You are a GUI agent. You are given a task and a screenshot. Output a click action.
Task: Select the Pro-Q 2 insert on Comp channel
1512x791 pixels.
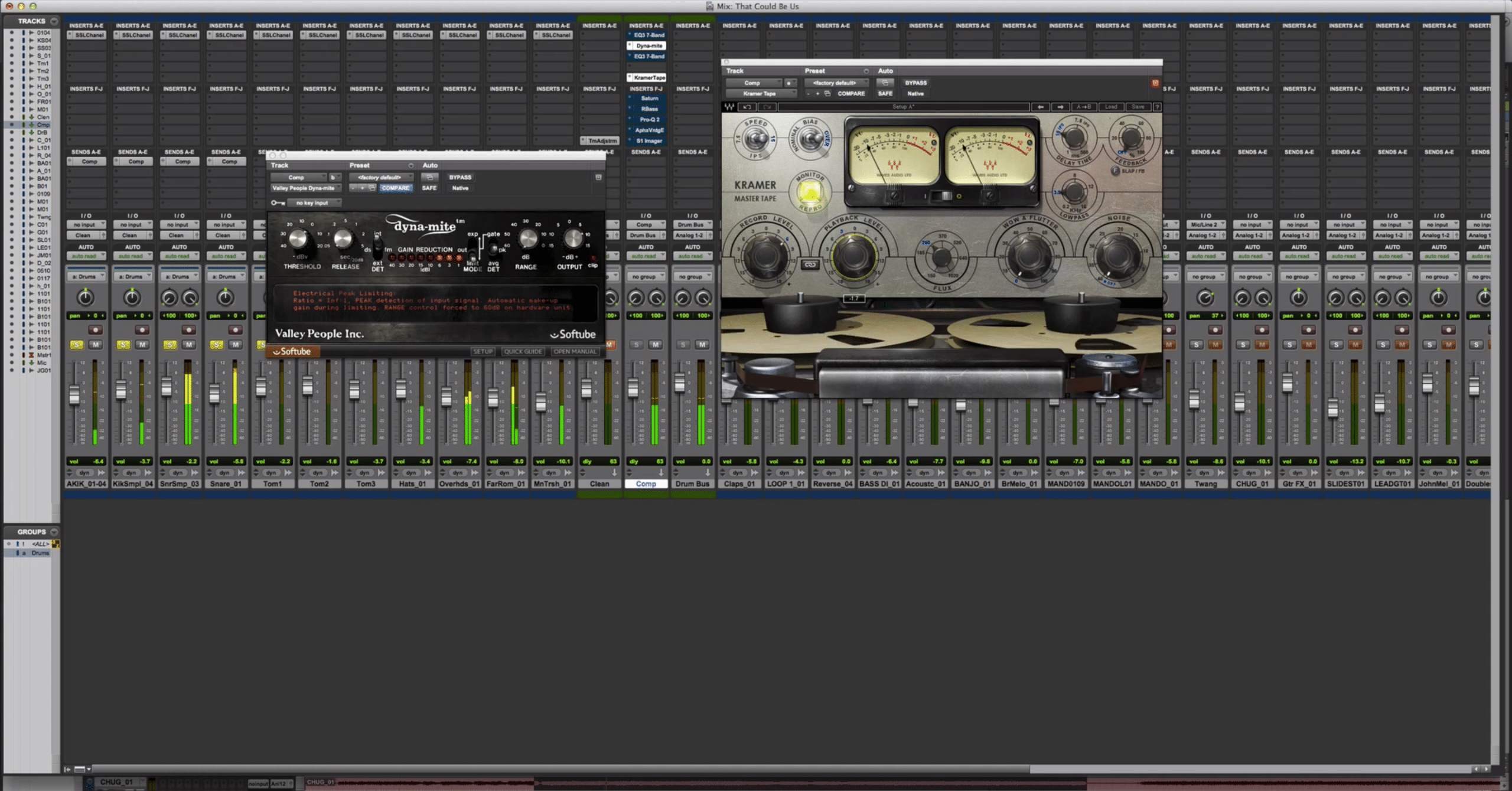click(x=647, y=119)
